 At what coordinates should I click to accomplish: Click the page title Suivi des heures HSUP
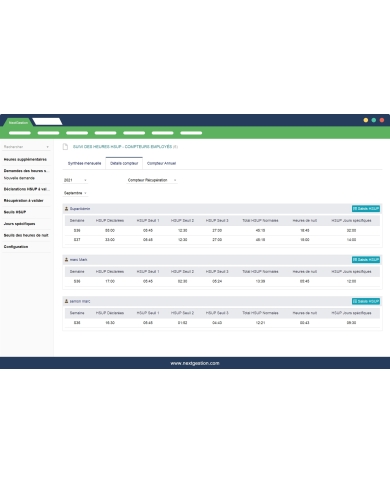pos(122,147)
